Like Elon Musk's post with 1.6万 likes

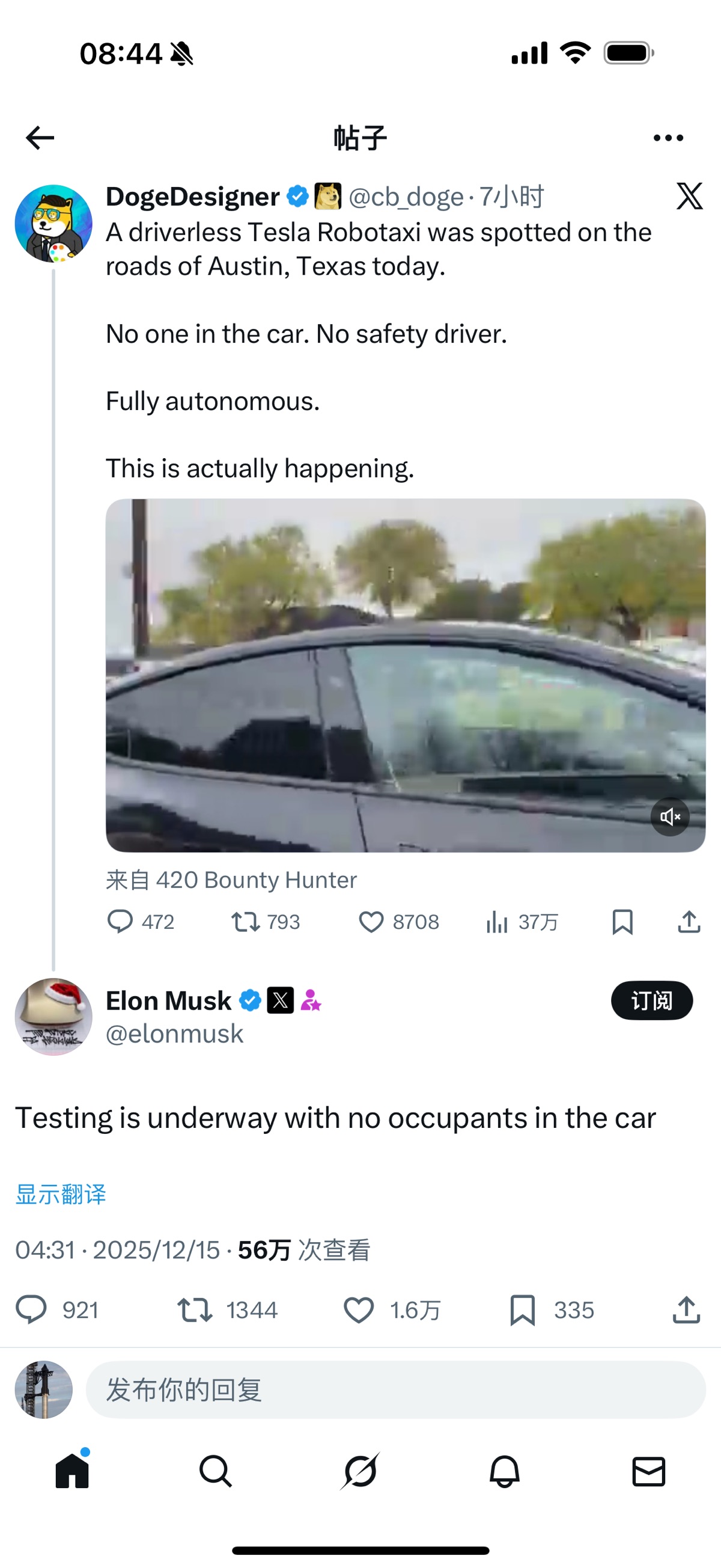(392, 1309)
